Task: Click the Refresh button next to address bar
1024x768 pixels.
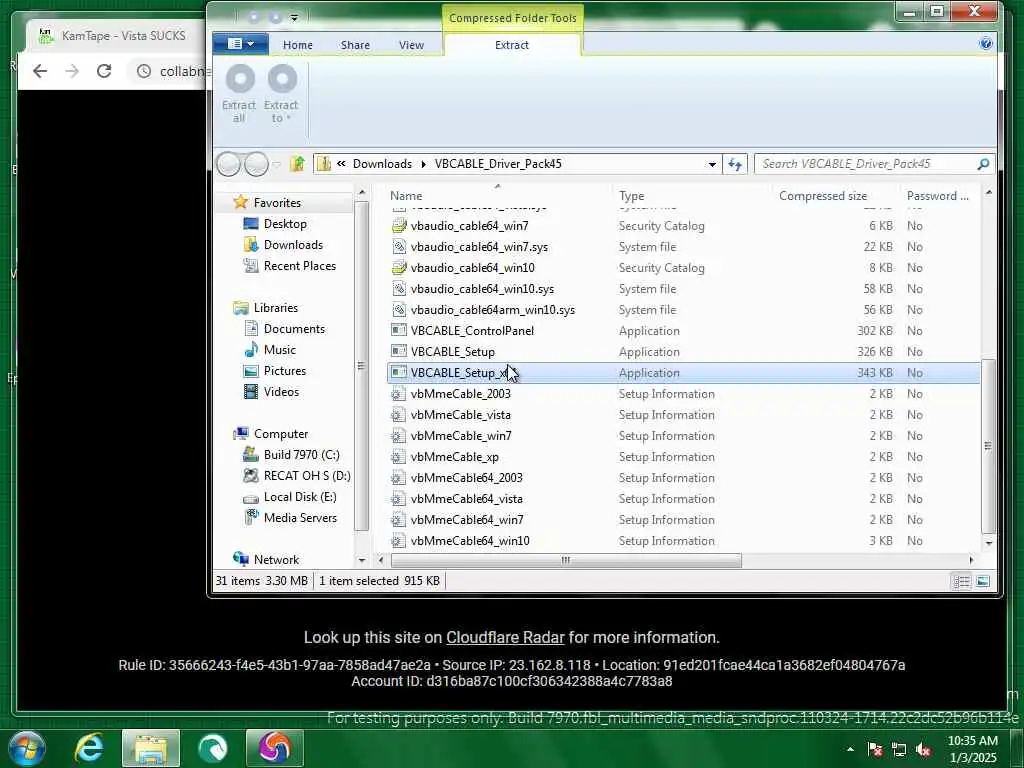Action: pyautogui.click(x=735, y=164)
